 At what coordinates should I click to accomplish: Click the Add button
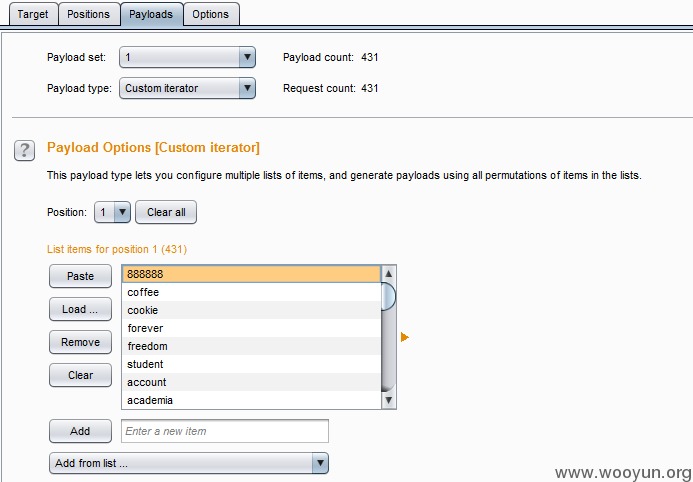(x=80, y=431)
